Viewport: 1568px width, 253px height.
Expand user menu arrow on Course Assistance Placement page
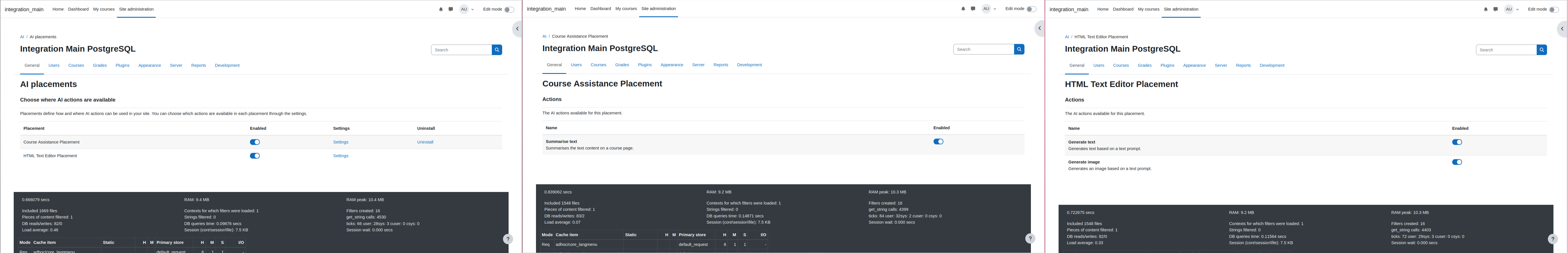click(x=995, y=9)
